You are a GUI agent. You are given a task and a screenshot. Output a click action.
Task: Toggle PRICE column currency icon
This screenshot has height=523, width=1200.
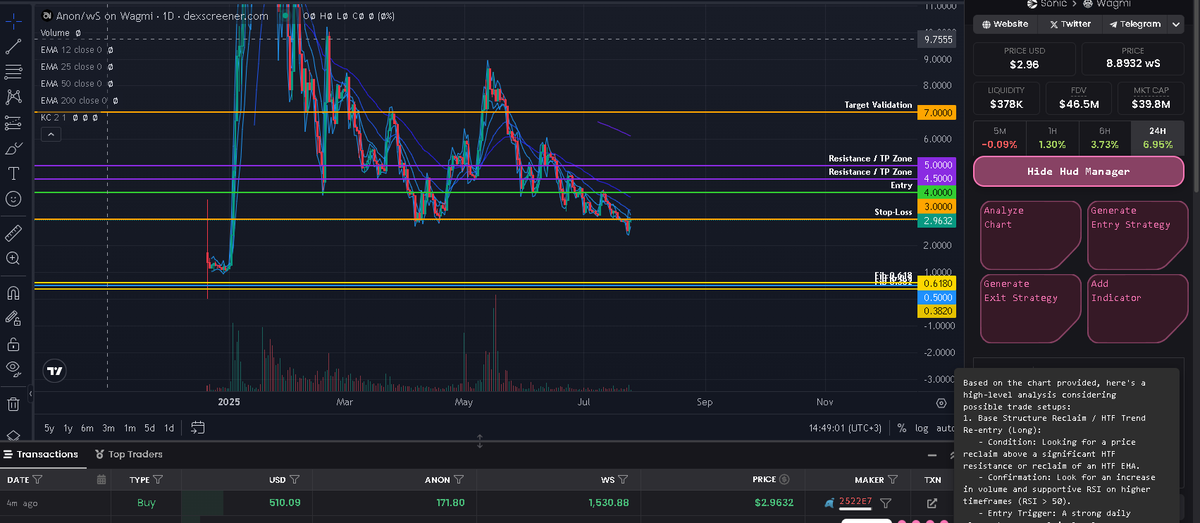784,480
